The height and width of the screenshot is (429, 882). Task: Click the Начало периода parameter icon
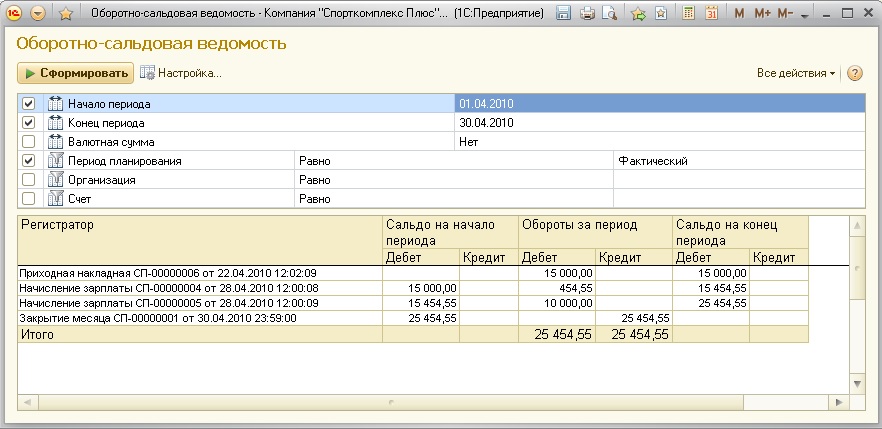[x=56, y=103]
